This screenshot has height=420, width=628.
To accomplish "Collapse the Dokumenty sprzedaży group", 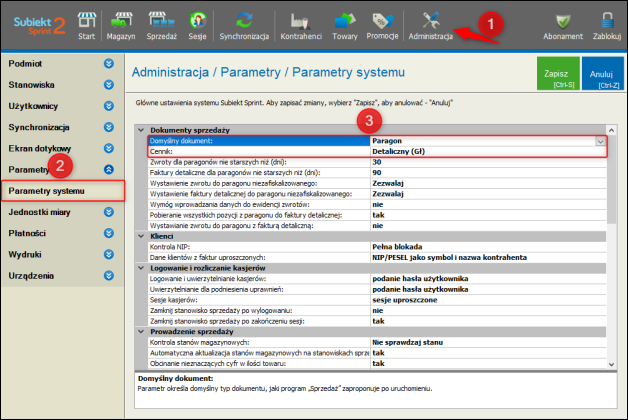I will [x=140, y=131].
